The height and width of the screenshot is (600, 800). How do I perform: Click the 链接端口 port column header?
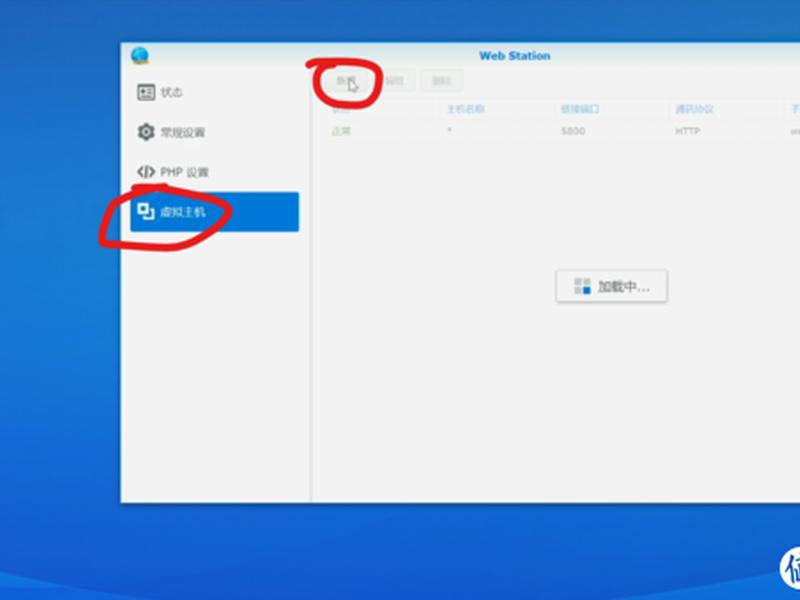580,109
